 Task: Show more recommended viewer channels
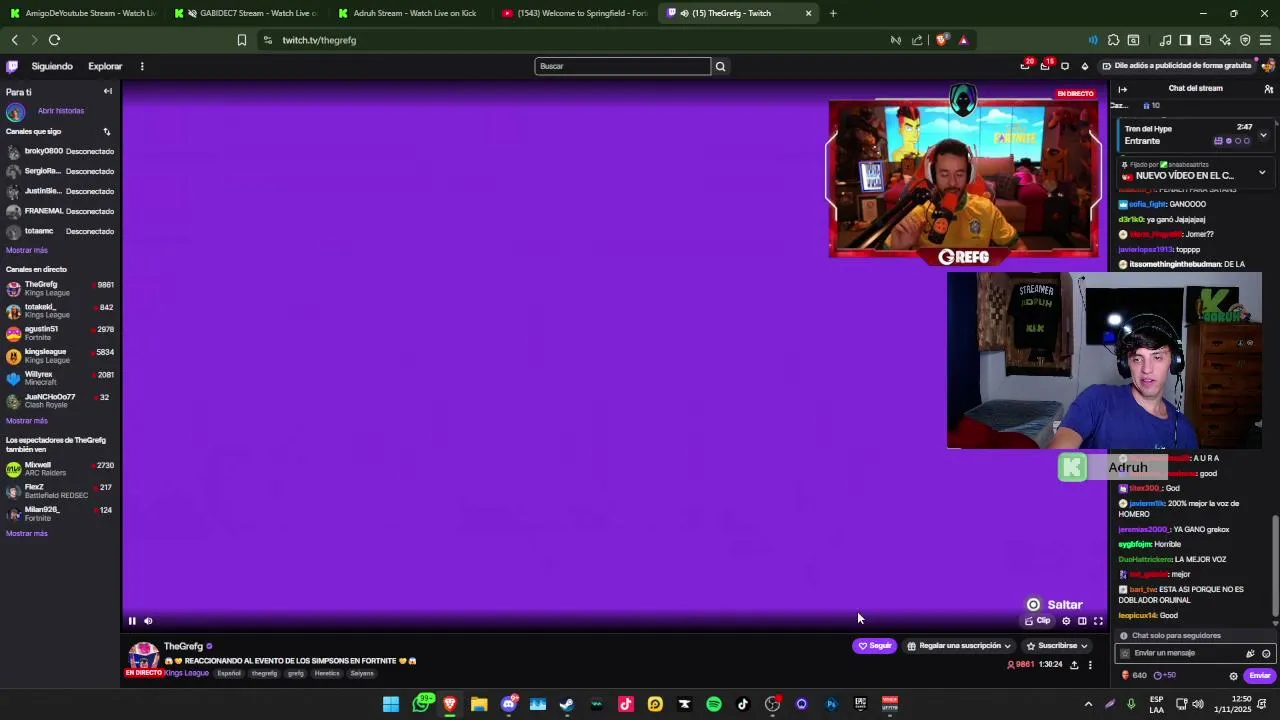coord(27,534)
